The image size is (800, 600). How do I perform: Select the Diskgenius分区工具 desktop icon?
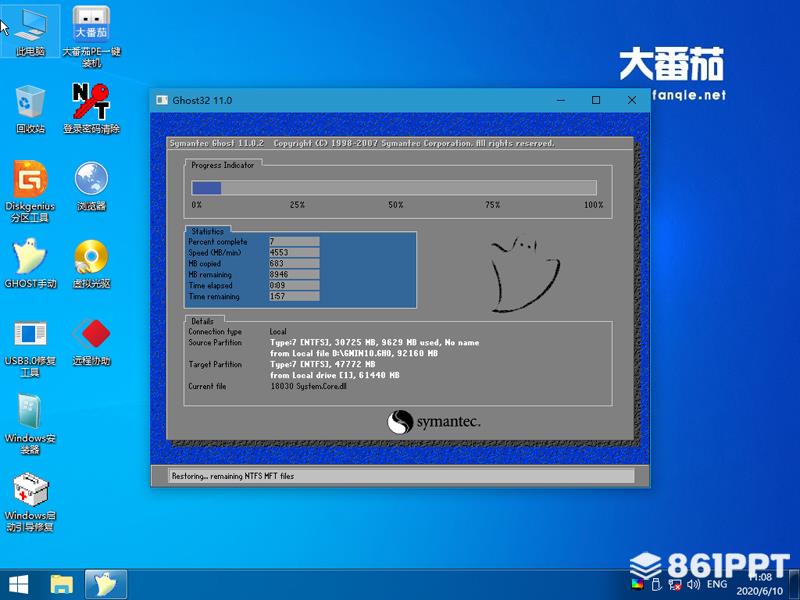pos(30,191)
